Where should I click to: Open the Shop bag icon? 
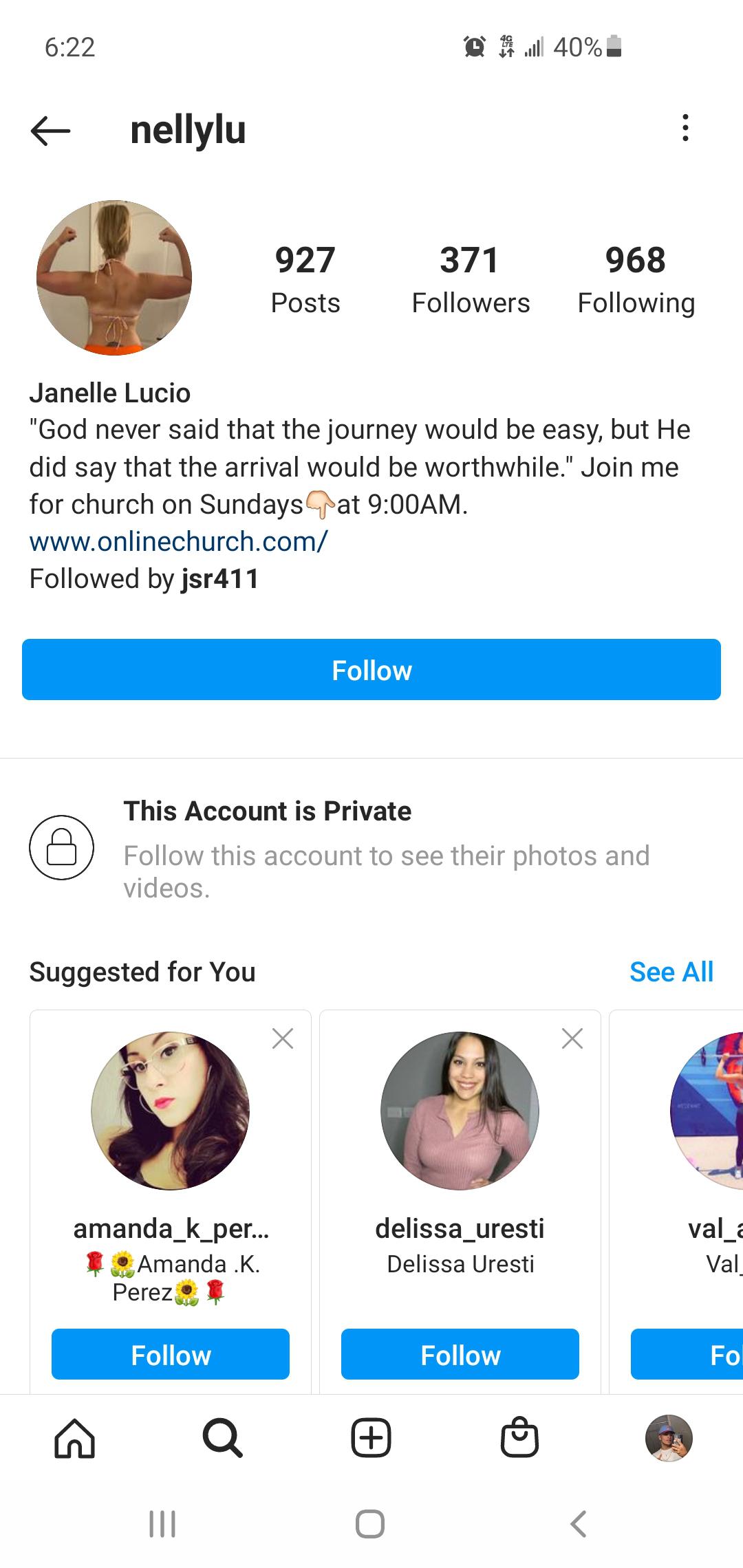click(519, 1437)
